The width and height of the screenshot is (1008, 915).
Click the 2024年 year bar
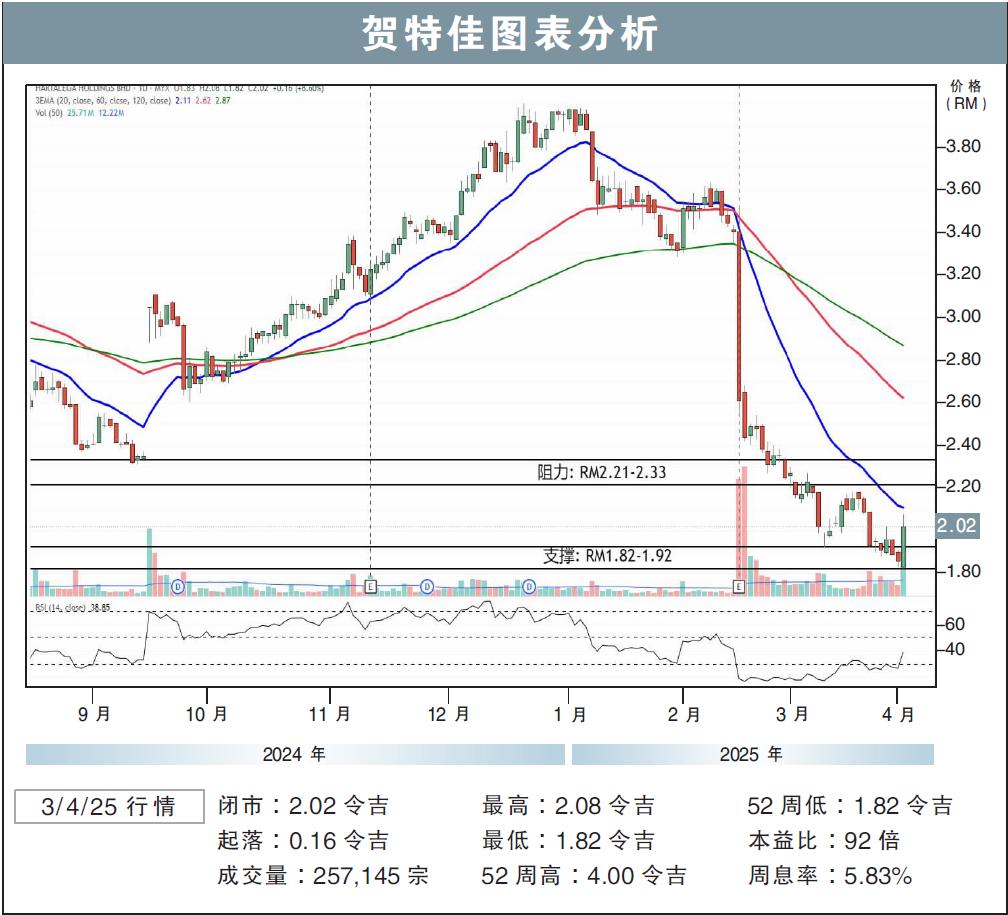(295, 754)
